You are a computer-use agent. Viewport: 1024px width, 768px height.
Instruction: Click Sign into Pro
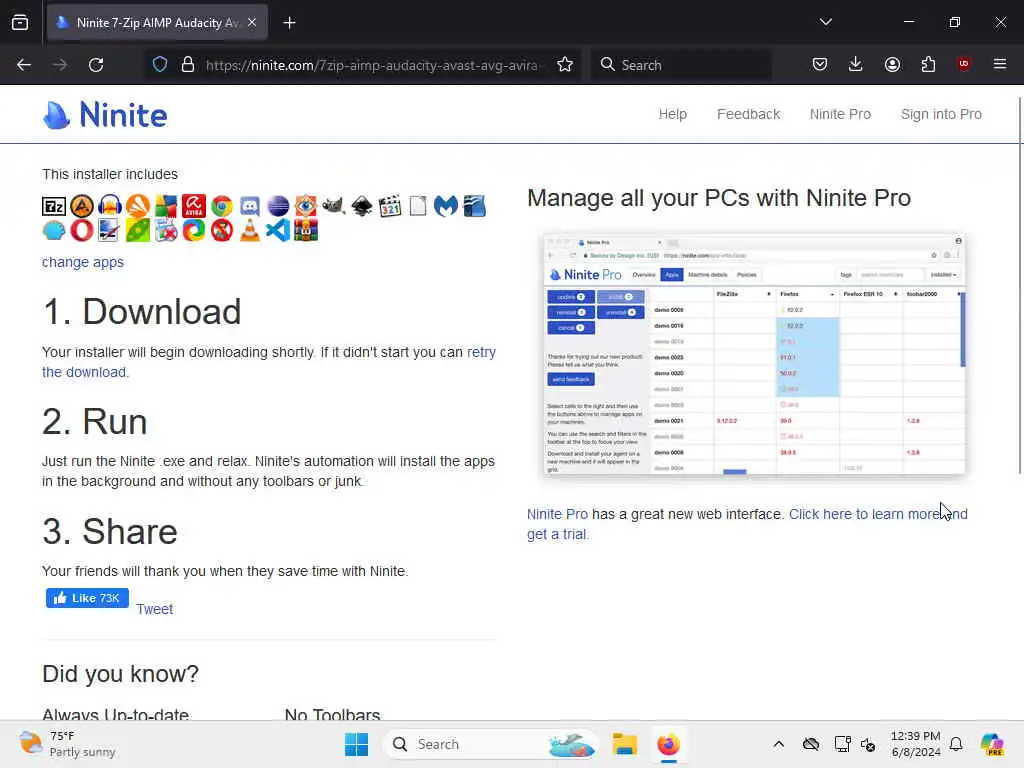point(941,114)
